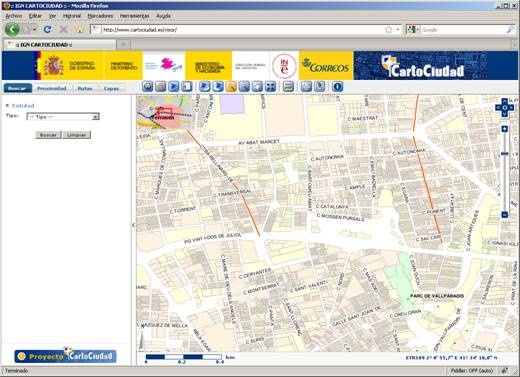This screenshot has width=520, height=377.
Task: Click the four-arrows full extent map icon
Action: tap(270, 87)
